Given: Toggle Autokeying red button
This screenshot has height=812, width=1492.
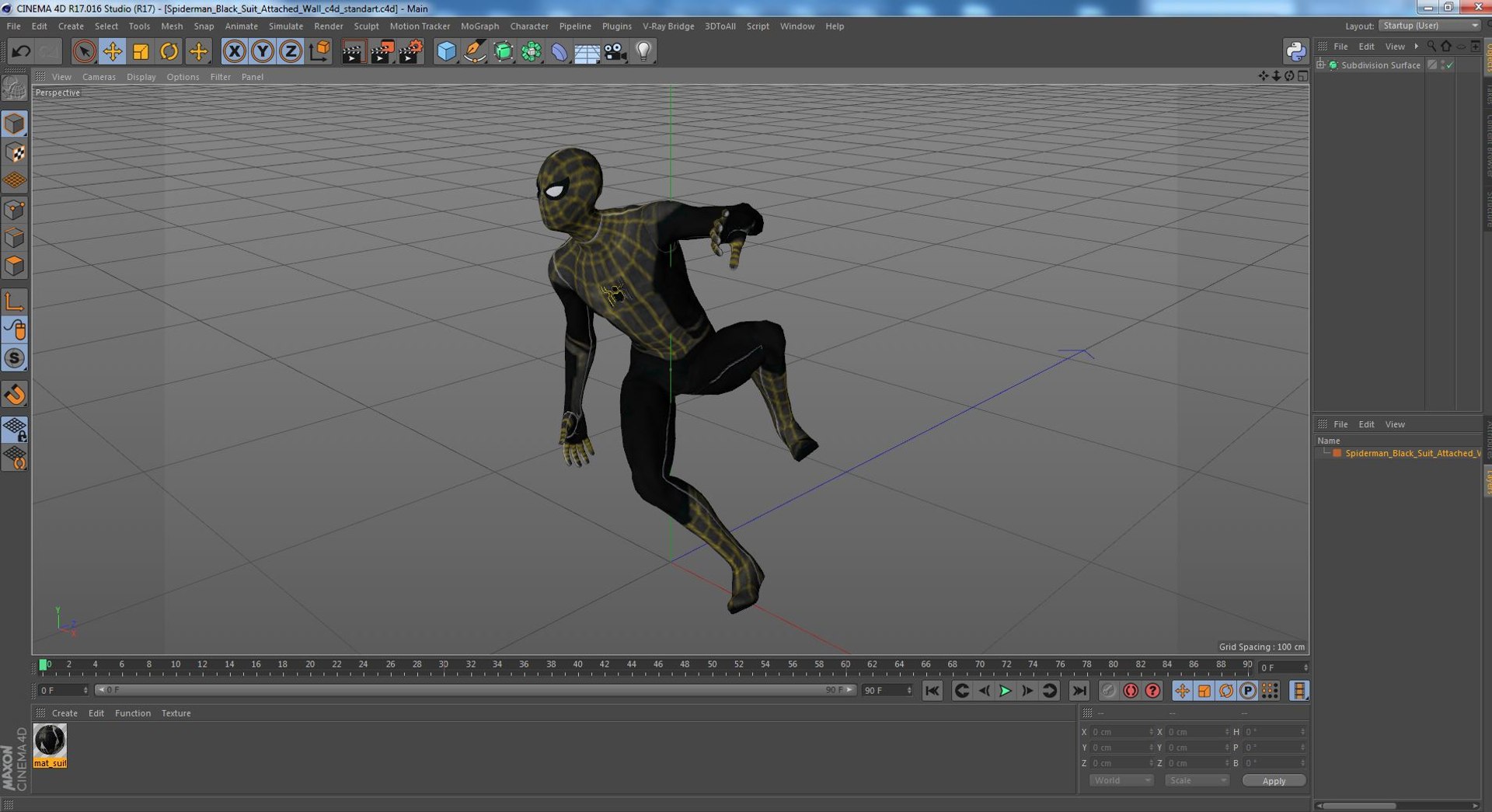Looking at the screenshot, I should tap(1131, 691).
